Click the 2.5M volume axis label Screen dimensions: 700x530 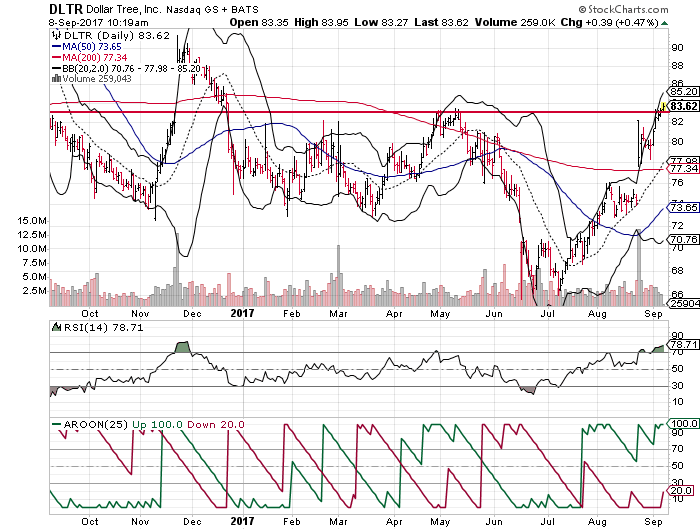coord(34,291)
